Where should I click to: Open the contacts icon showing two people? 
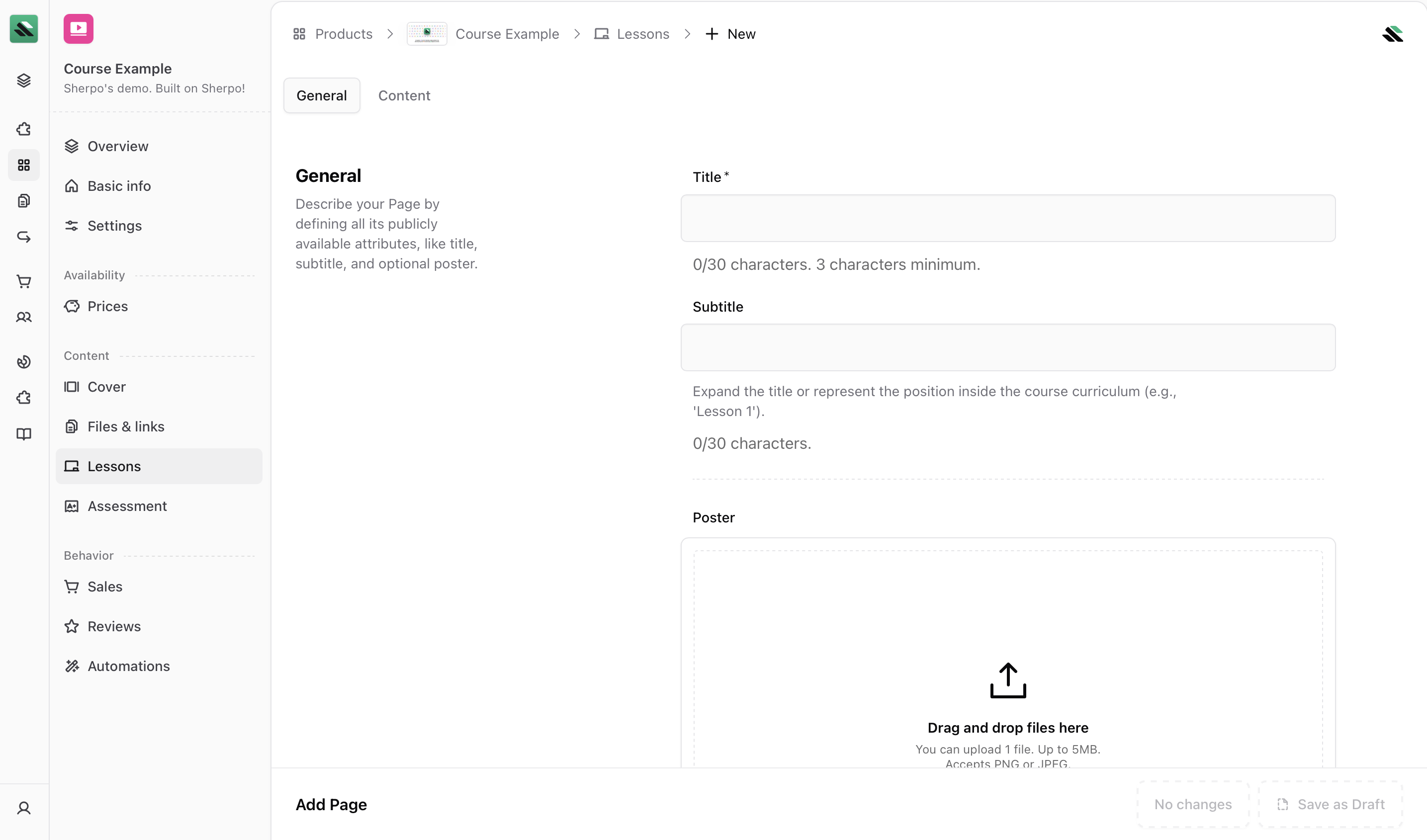coord(23,317)
